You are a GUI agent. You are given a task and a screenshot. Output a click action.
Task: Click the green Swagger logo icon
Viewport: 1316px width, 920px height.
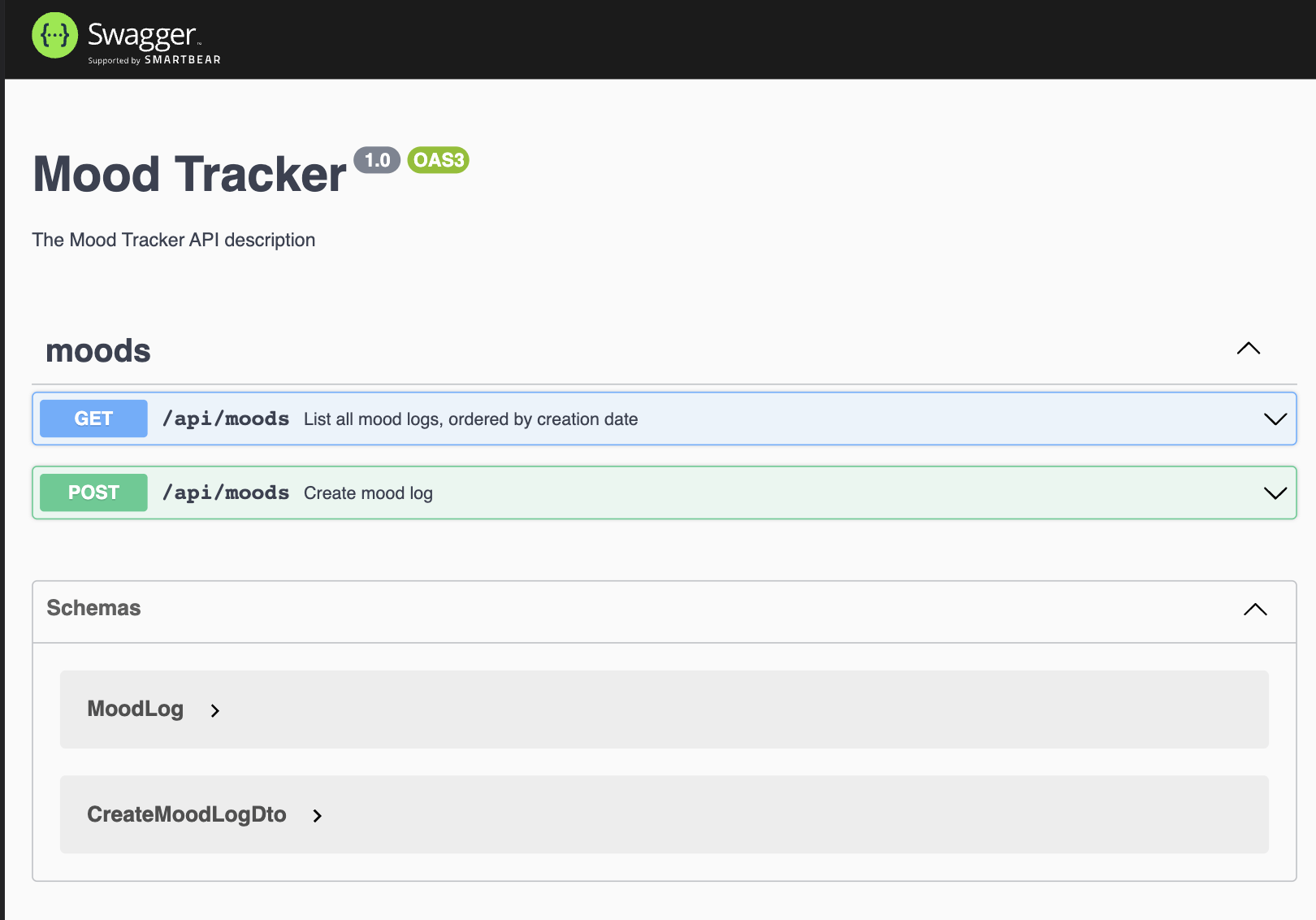(x=54, y=36)
